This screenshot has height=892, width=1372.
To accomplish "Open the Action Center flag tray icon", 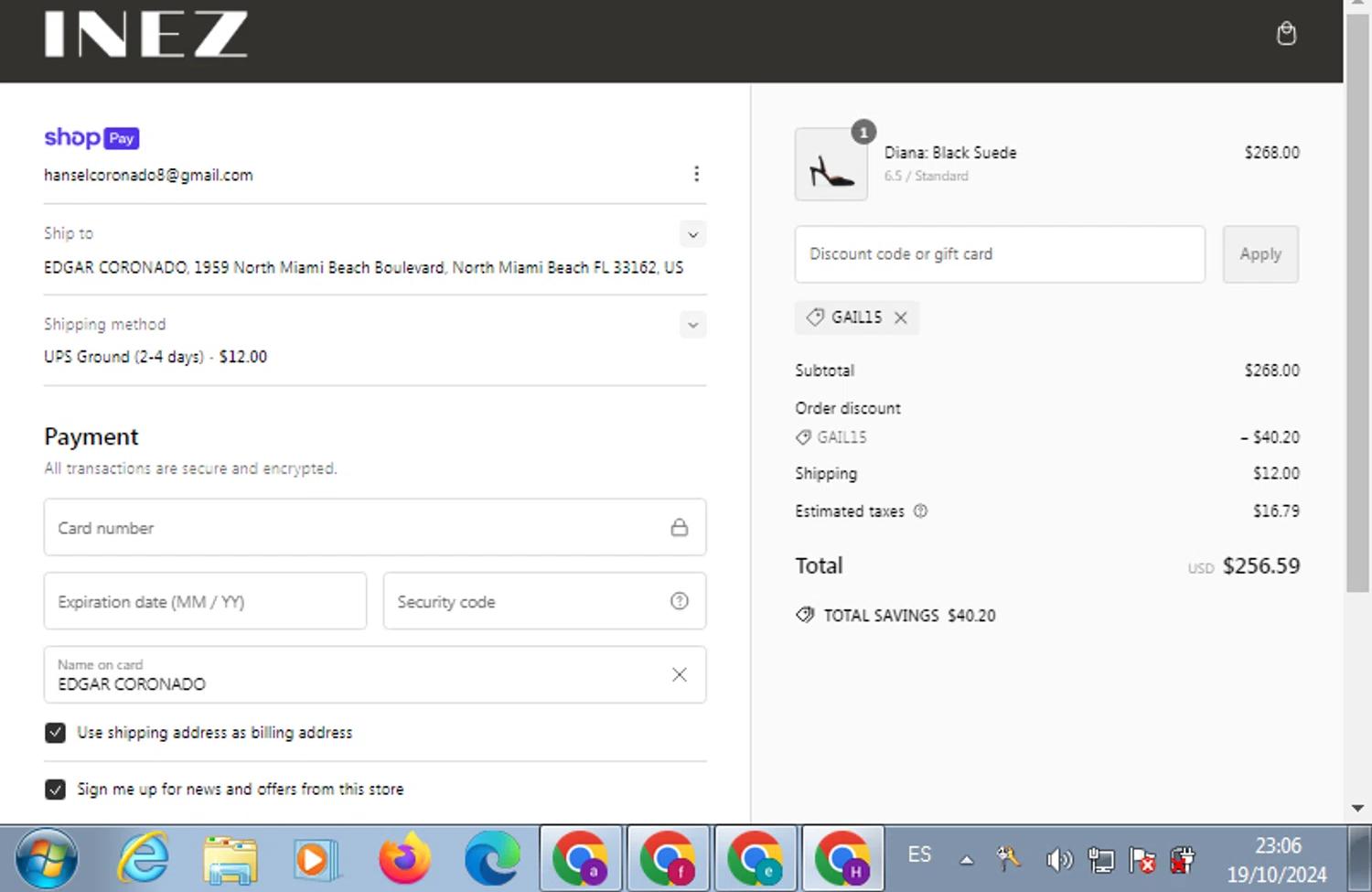I will [1142, 860].
